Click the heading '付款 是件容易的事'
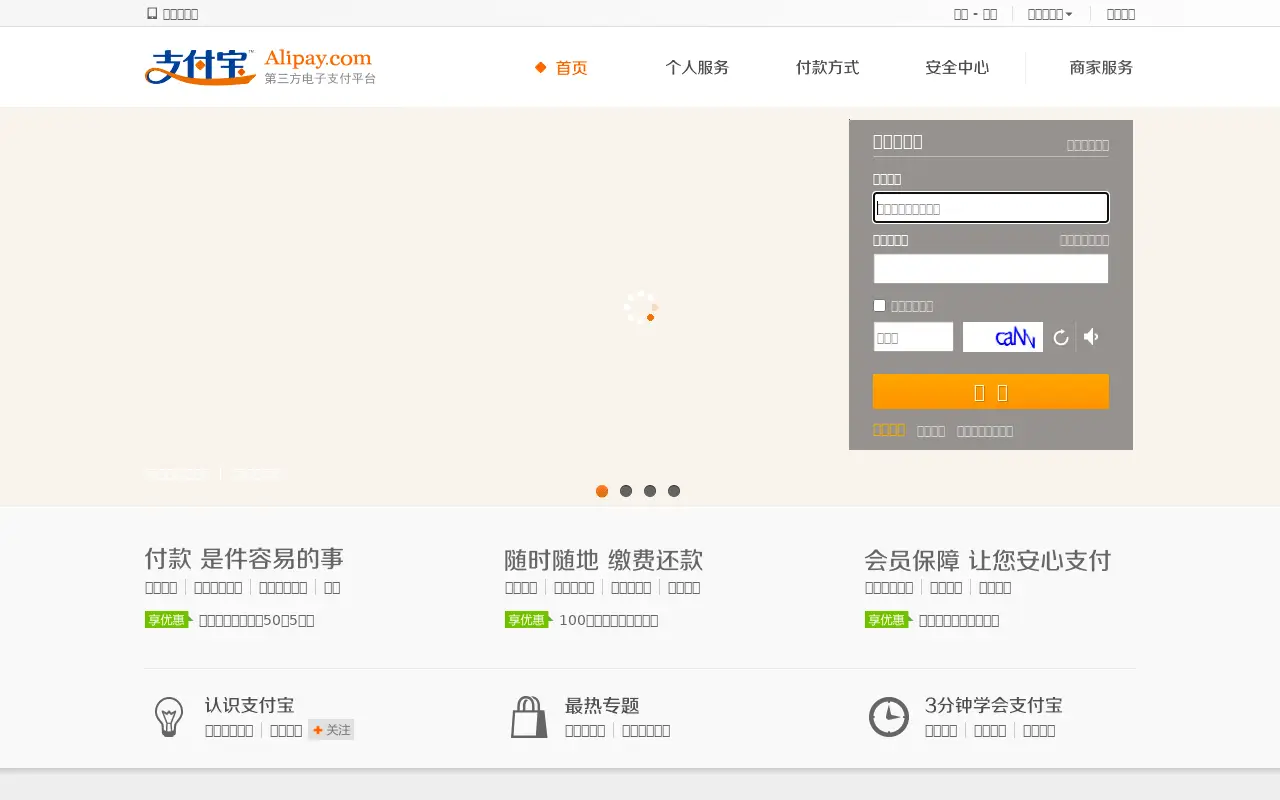Screen dimensions: 1280x800 point(244,559)
